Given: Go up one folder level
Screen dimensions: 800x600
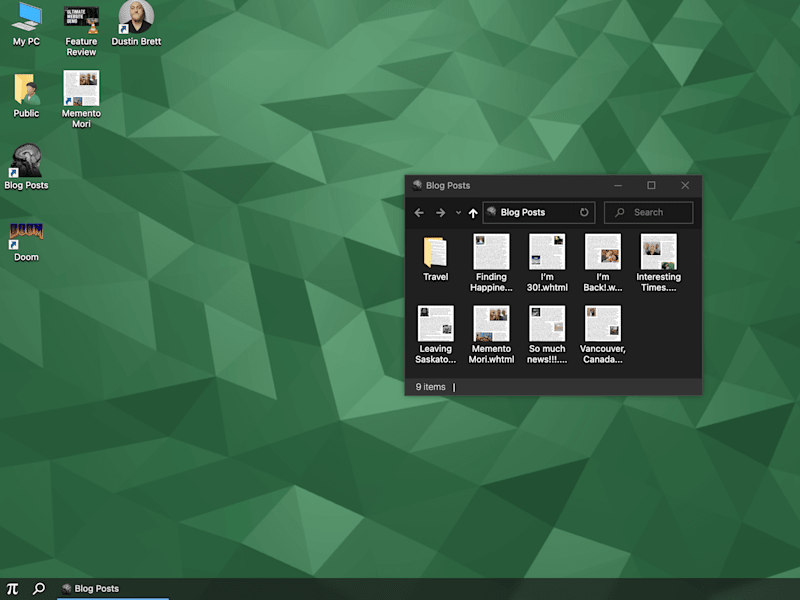Looking at the screenshot, I should point(473,213).
